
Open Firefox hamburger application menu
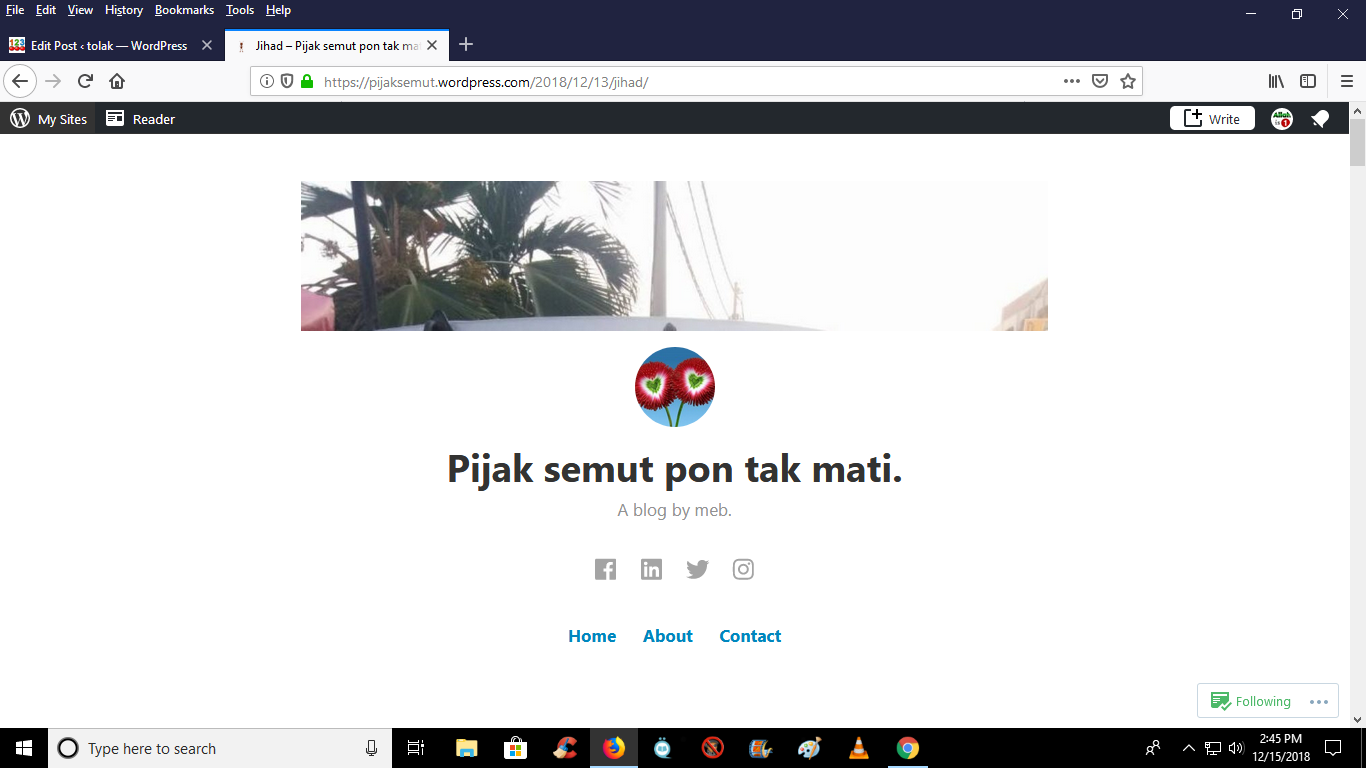point(1346,82)
